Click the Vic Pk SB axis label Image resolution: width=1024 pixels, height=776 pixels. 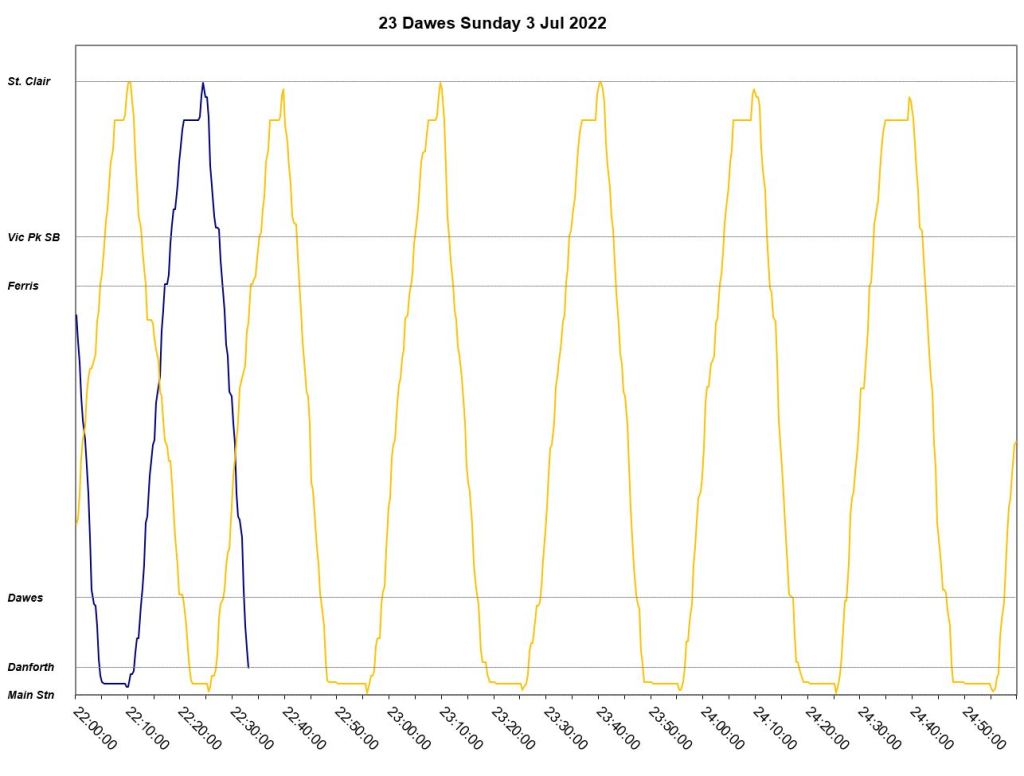point(34,237)
